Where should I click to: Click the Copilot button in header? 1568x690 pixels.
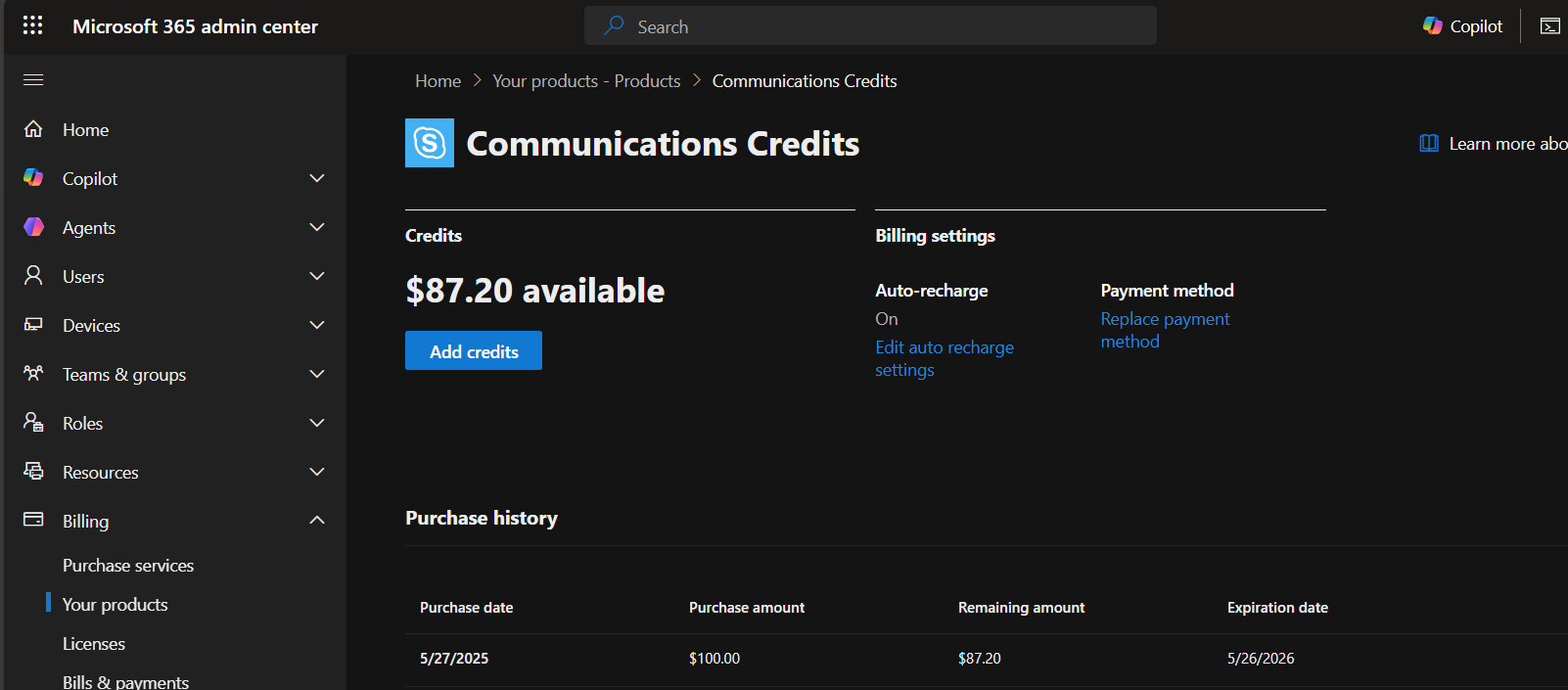(x=1463, y=26)
